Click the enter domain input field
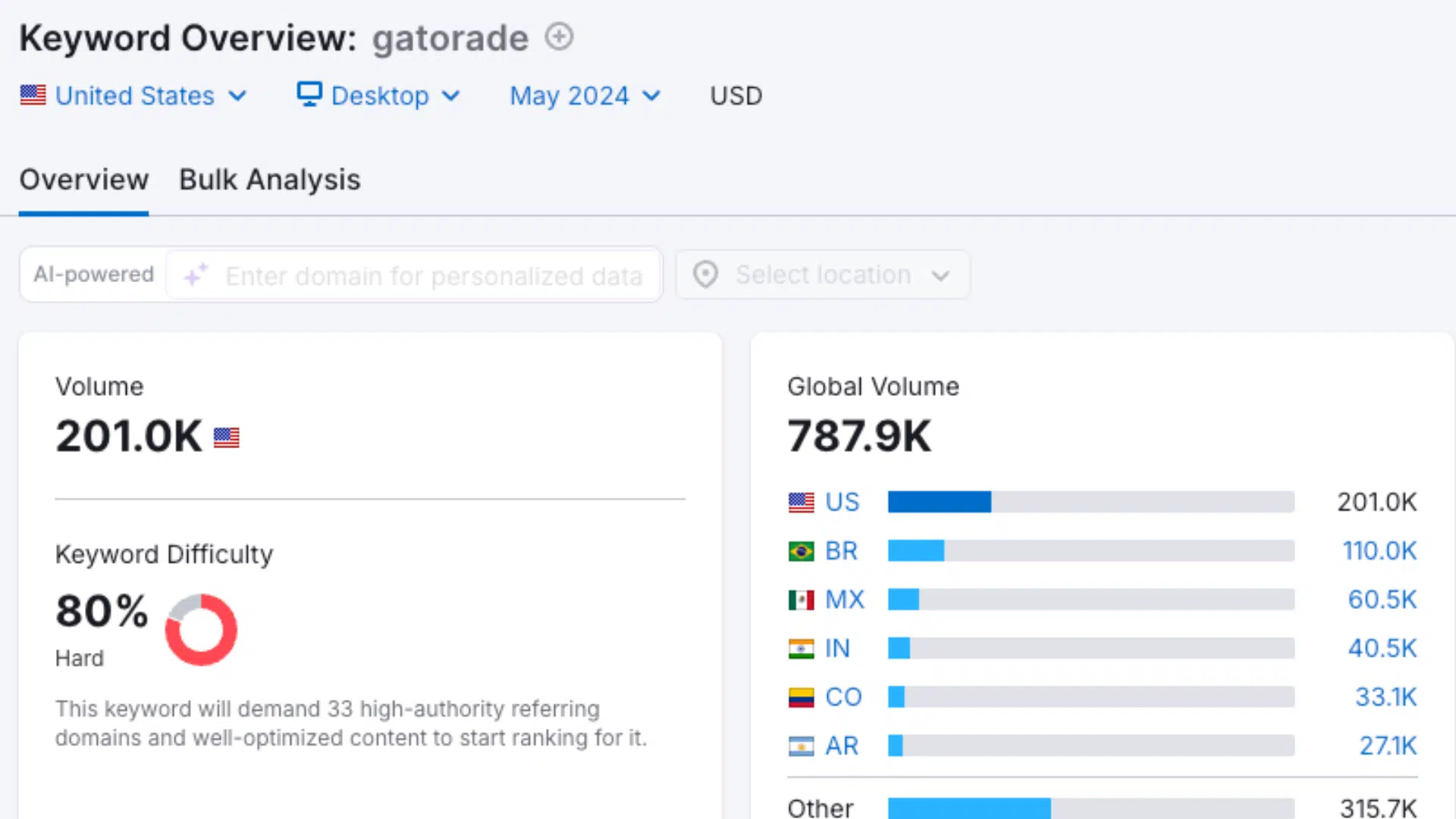Viewport: 1456px width, 819px height. pos(432,275)
